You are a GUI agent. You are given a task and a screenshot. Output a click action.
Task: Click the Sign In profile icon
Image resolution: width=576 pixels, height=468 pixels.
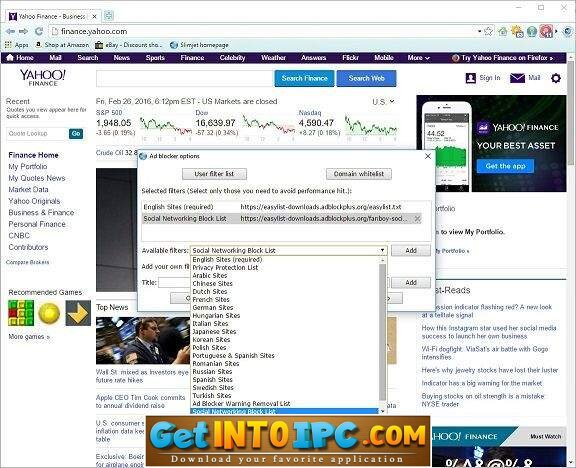(471, 78)
